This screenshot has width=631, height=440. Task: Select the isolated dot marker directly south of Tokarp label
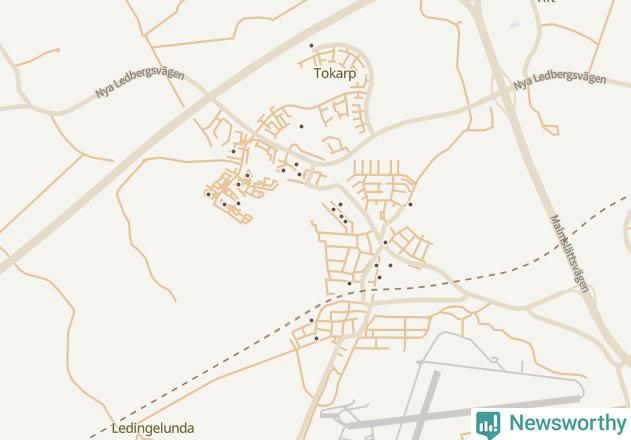click(x=301, y=126)
